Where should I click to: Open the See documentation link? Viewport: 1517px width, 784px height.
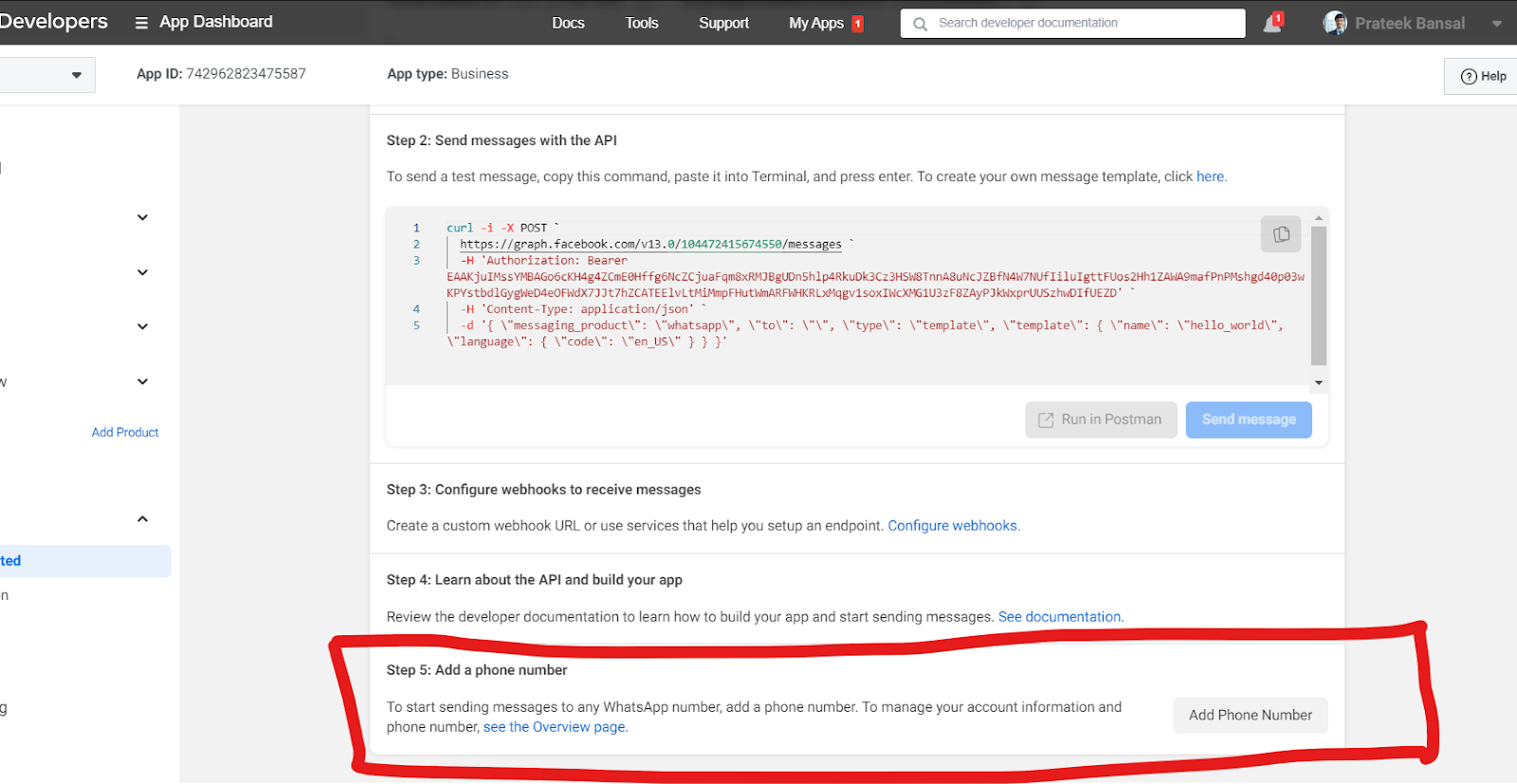pos(1060,616)
